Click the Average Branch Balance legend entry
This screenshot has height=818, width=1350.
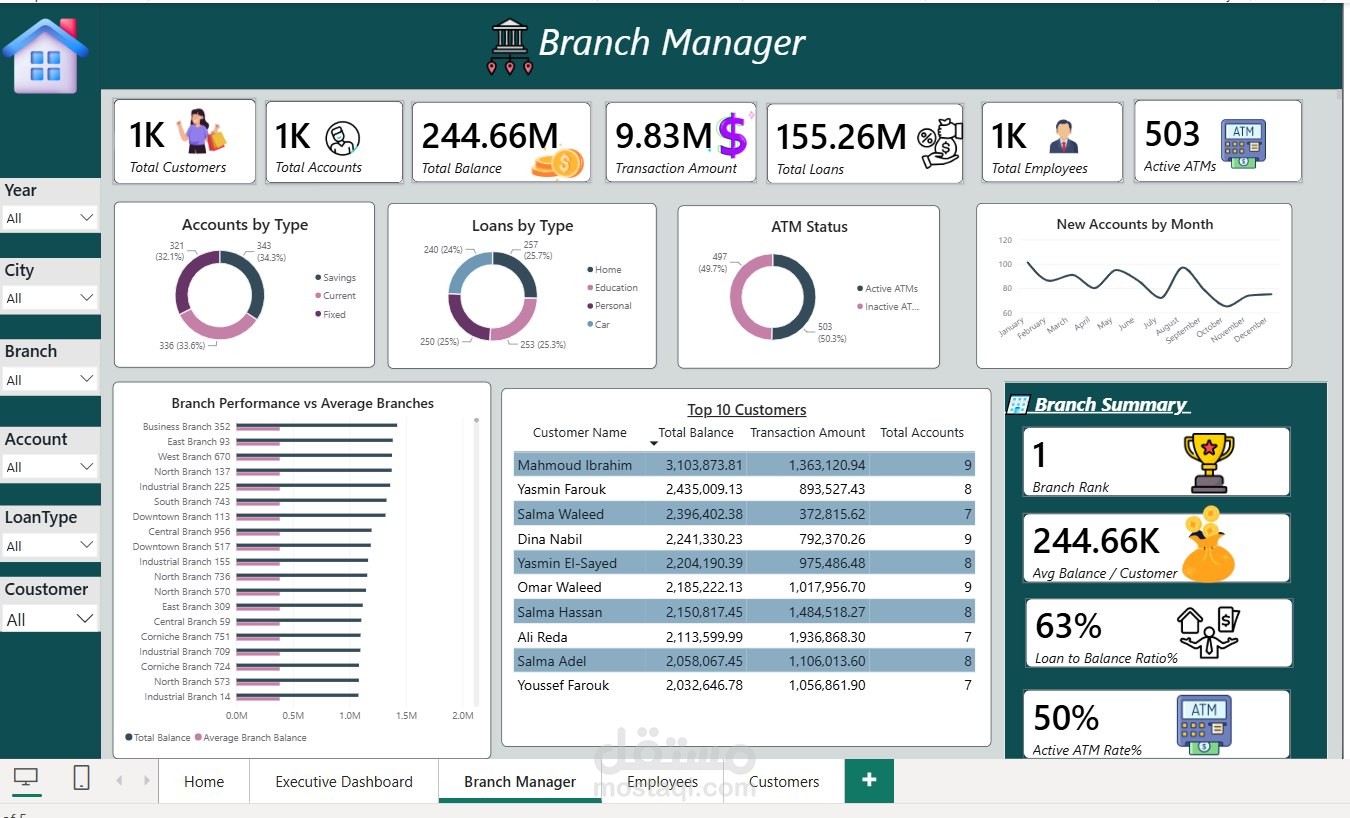pos(250,738)
